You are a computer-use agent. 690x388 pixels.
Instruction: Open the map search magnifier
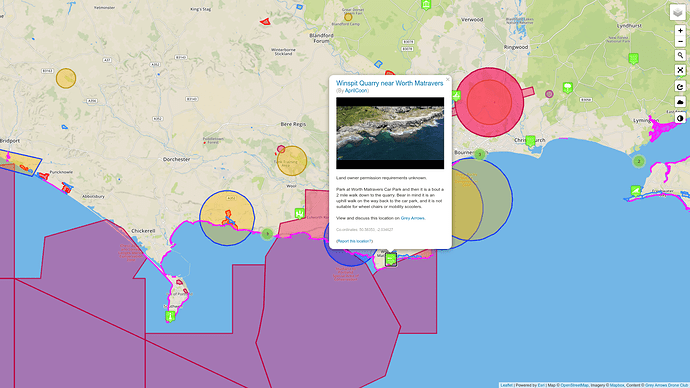point(680,55)
